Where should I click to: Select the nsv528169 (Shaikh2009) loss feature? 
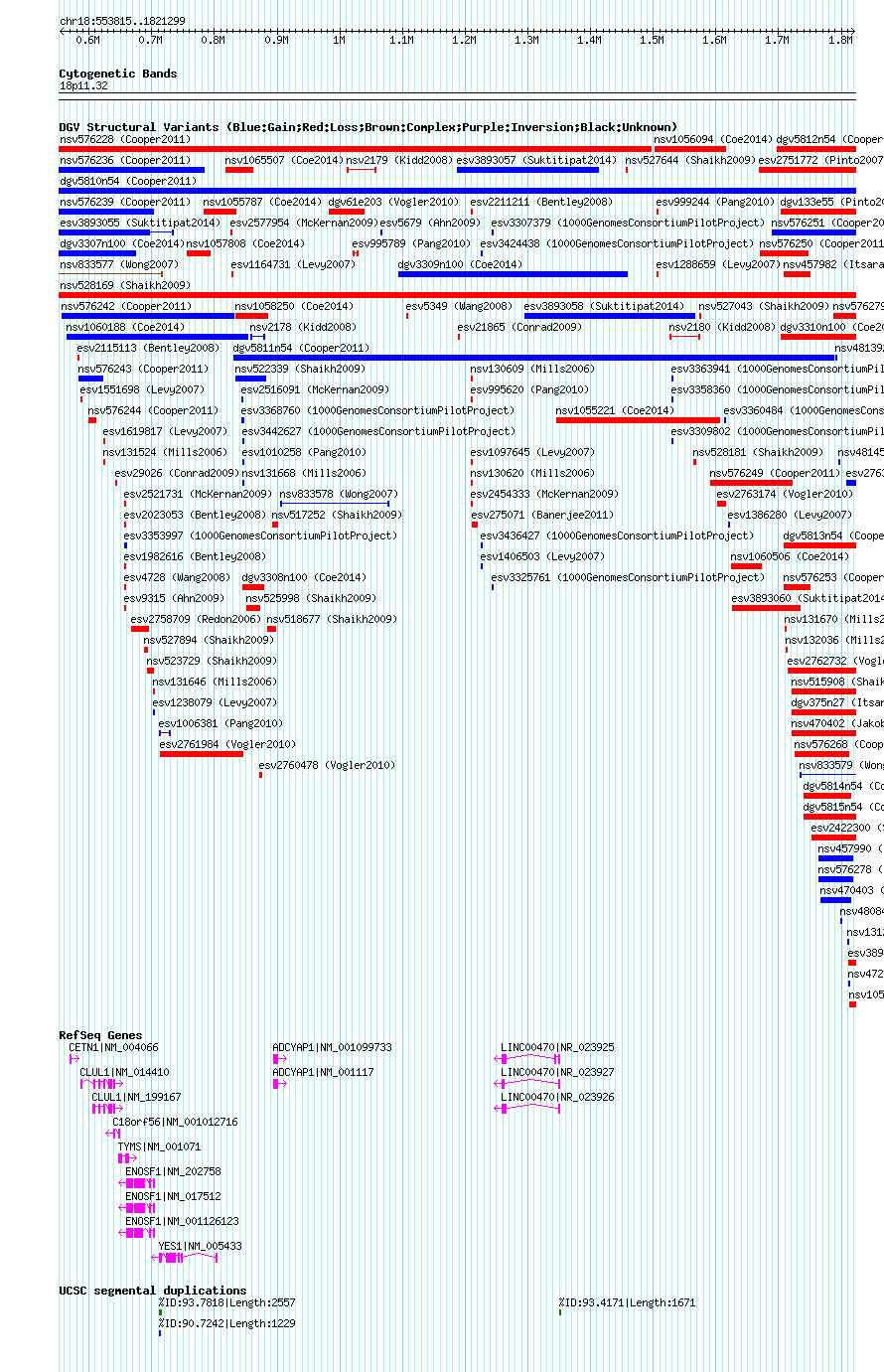pos(457,295)
